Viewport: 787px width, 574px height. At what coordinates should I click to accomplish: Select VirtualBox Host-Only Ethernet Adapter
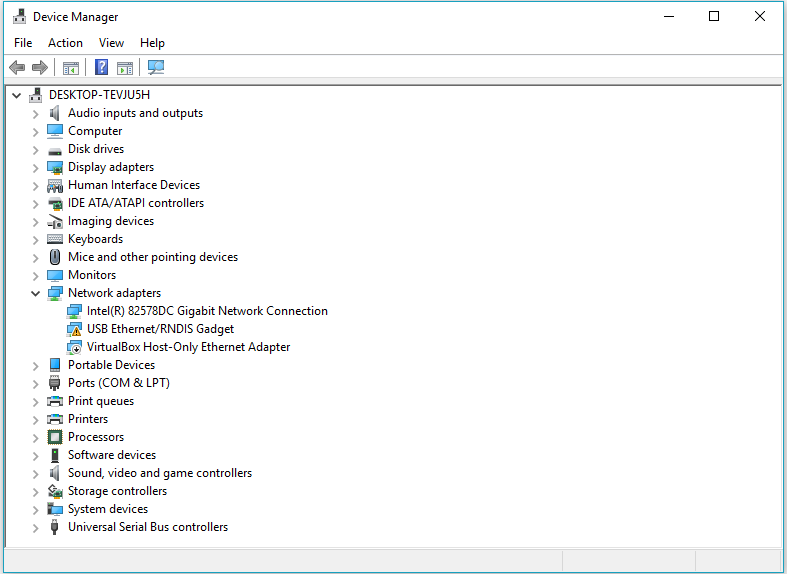[x=188, y=347]
